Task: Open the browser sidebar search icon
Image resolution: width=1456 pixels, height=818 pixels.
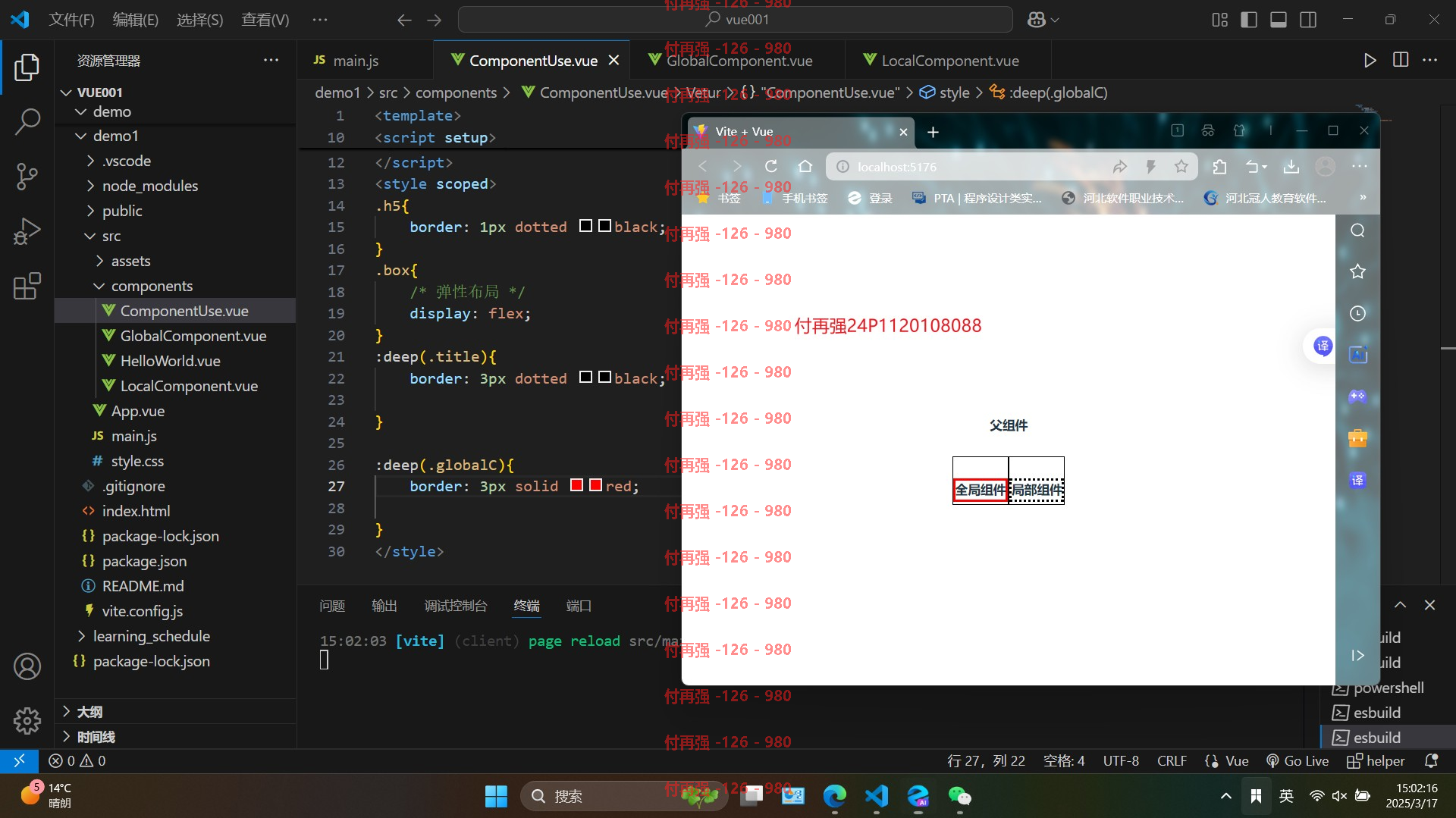Action: pos(1357,230)
